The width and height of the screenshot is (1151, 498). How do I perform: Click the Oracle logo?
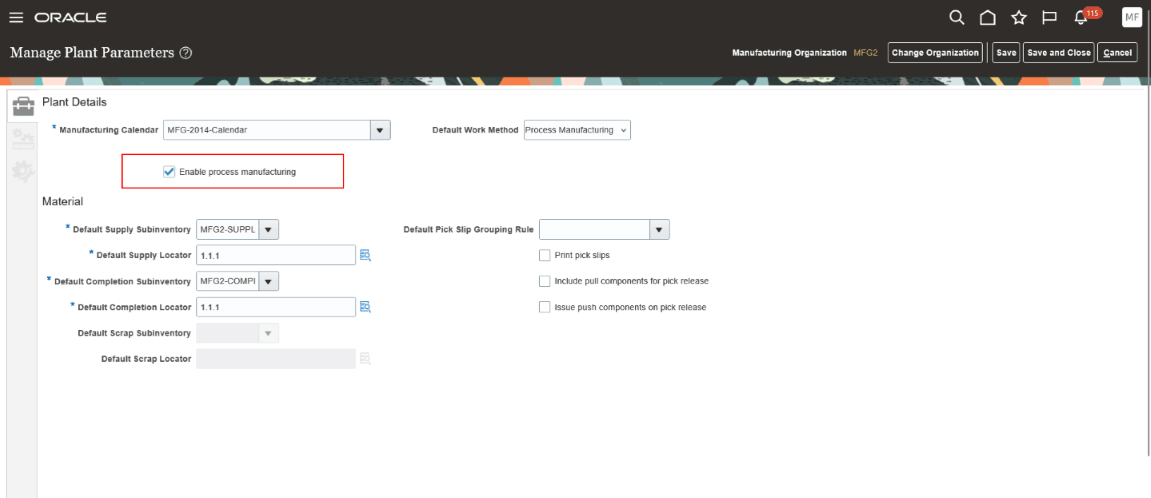70,17
